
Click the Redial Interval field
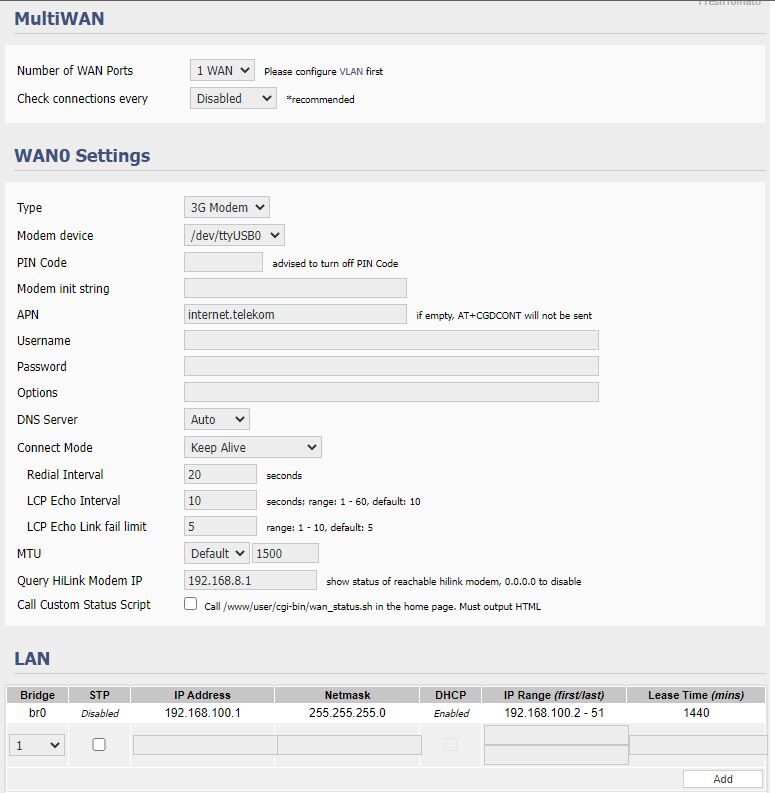[x=220, y=474]
